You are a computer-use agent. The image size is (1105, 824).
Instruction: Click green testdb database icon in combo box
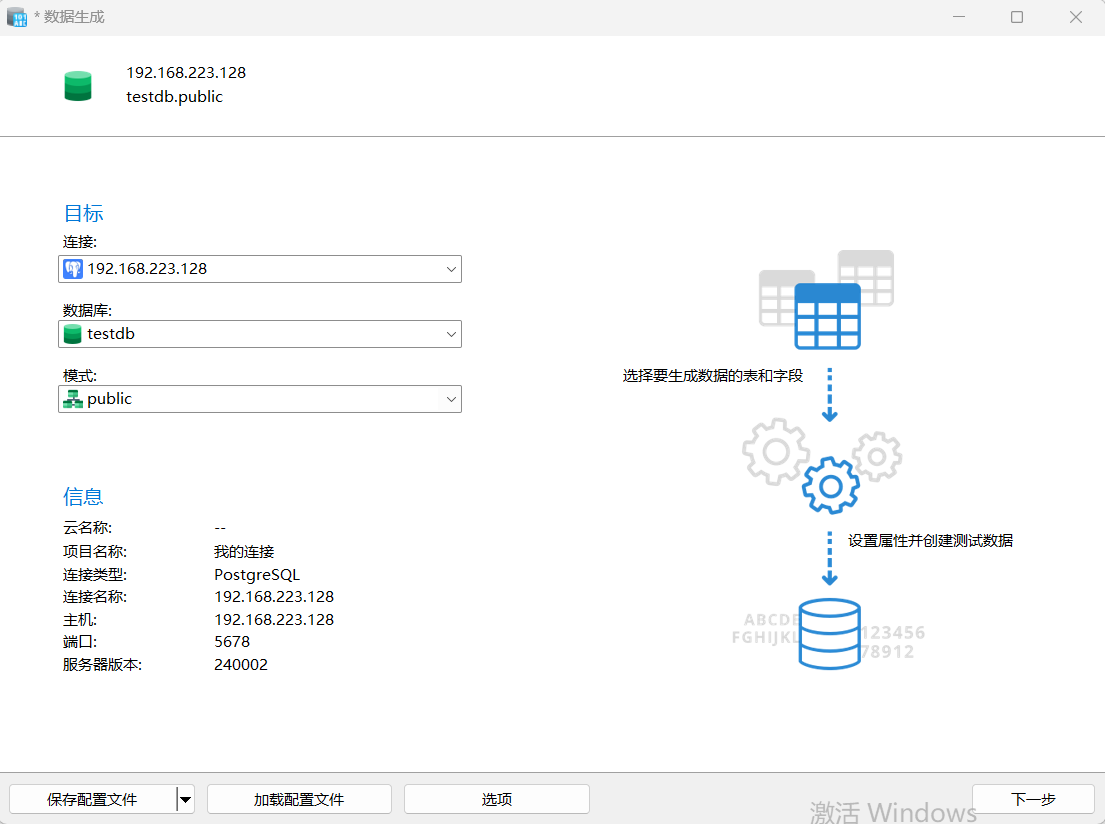pos(73,334)
